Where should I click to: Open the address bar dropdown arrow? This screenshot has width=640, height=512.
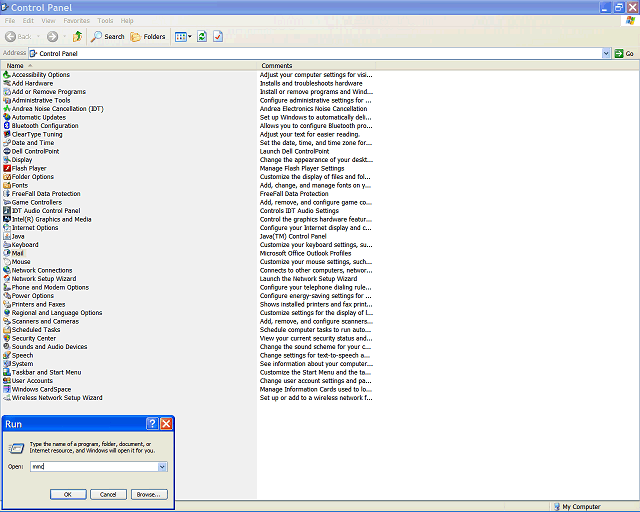606,53
